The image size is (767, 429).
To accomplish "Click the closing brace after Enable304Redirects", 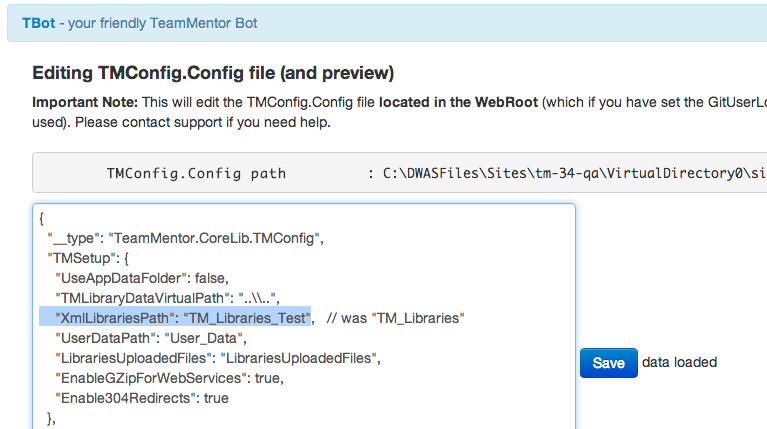I will click(50, 418).
